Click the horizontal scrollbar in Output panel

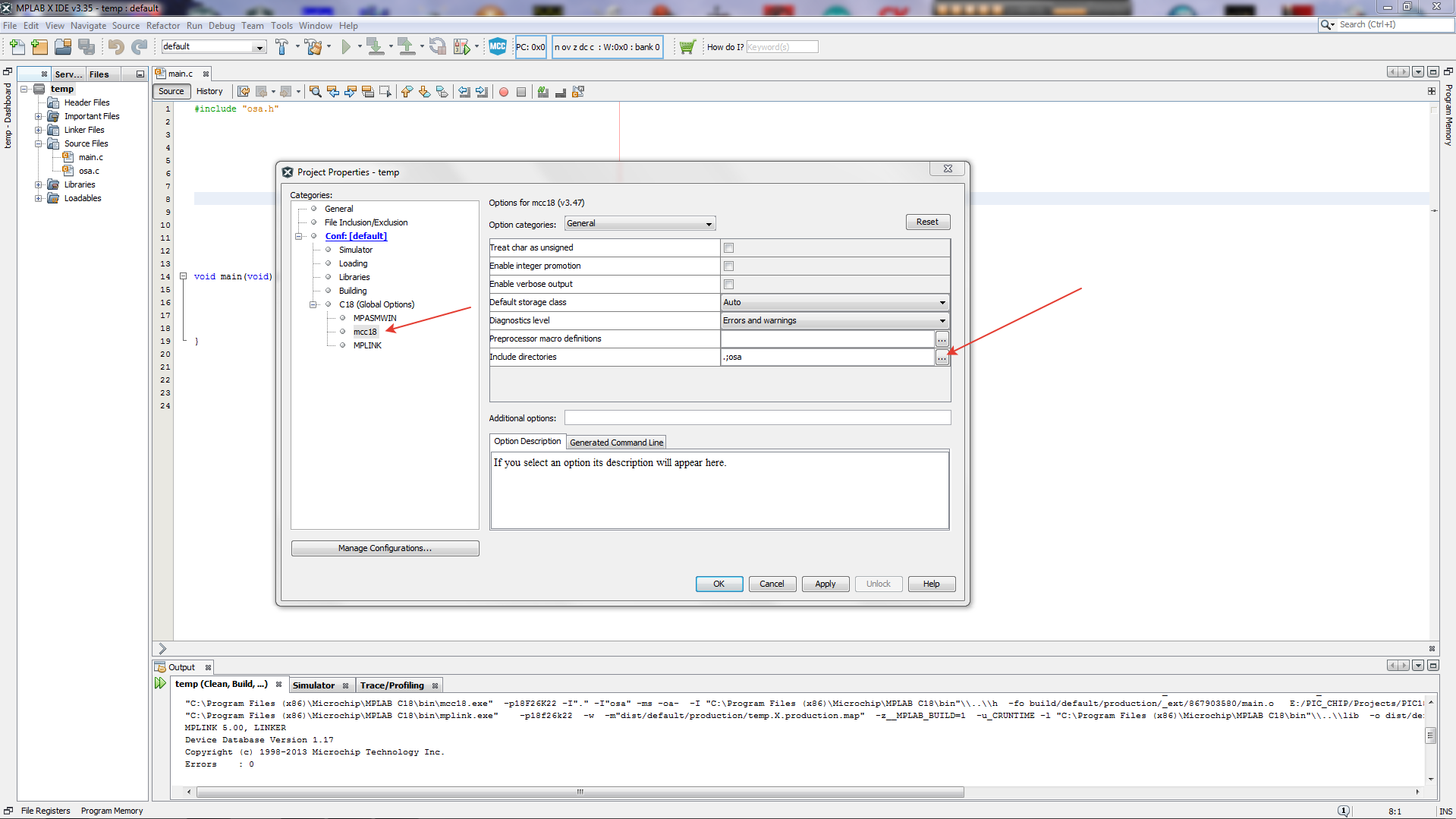[580, 792]
